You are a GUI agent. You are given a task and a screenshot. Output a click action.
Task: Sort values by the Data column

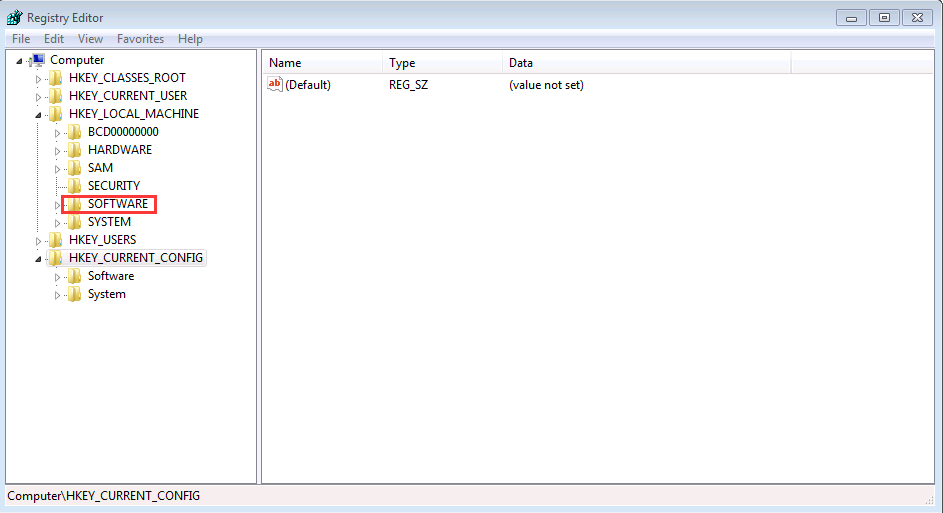pyautogui.click(x=647, y=63)
